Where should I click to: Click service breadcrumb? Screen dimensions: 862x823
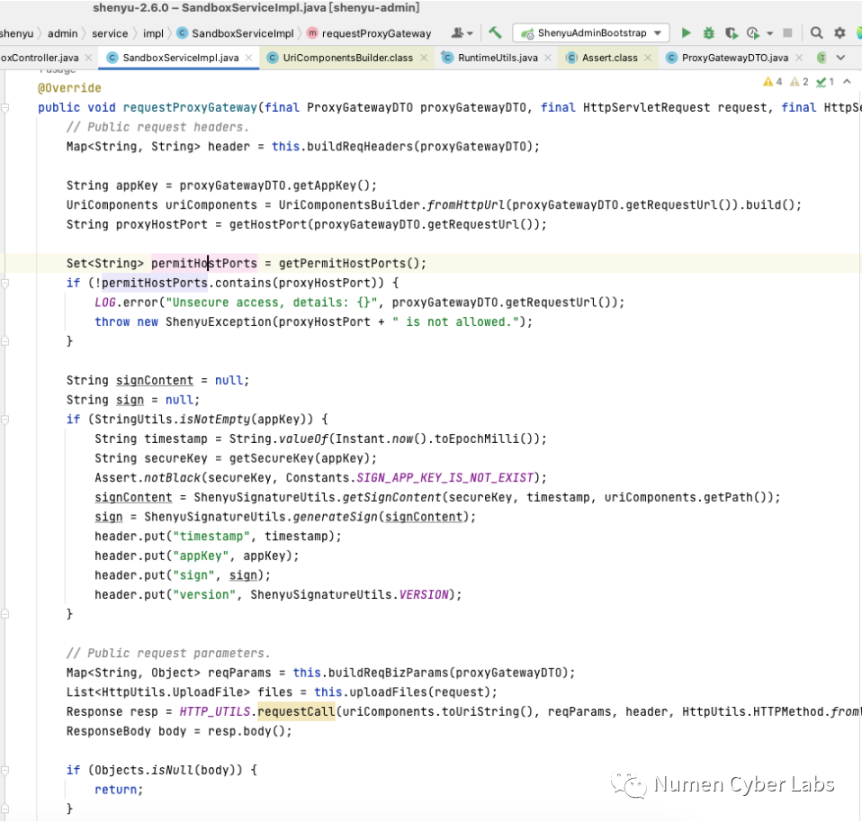(110, 34)
